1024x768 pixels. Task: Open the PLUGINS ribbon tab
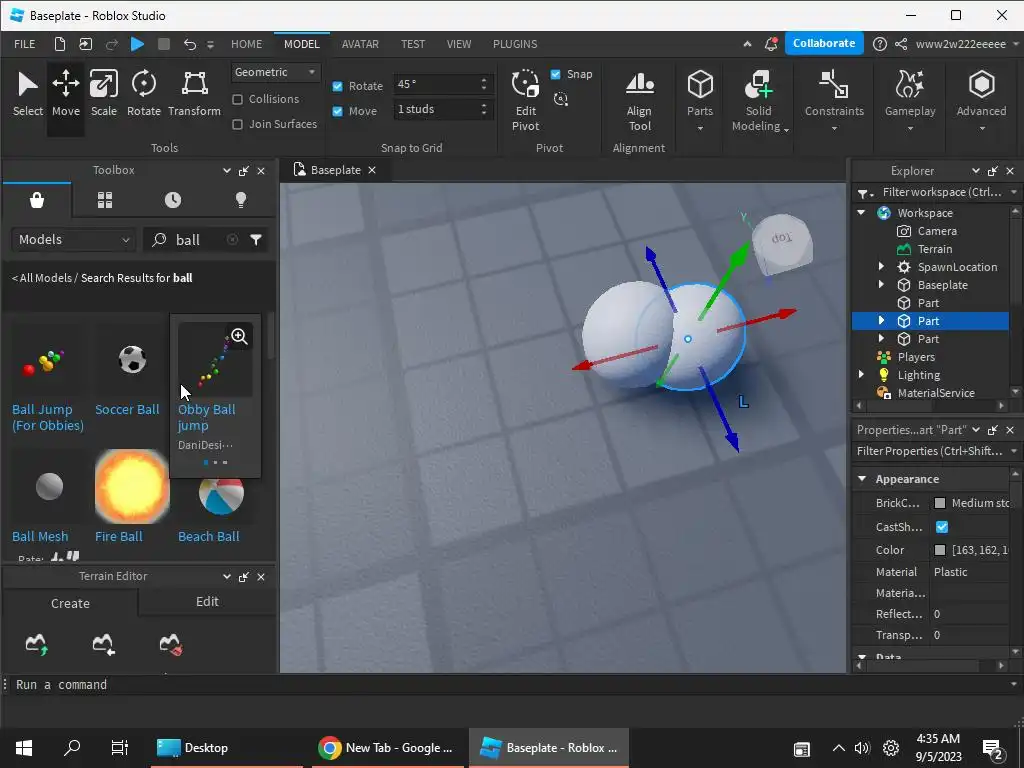(x=515, y=44)
